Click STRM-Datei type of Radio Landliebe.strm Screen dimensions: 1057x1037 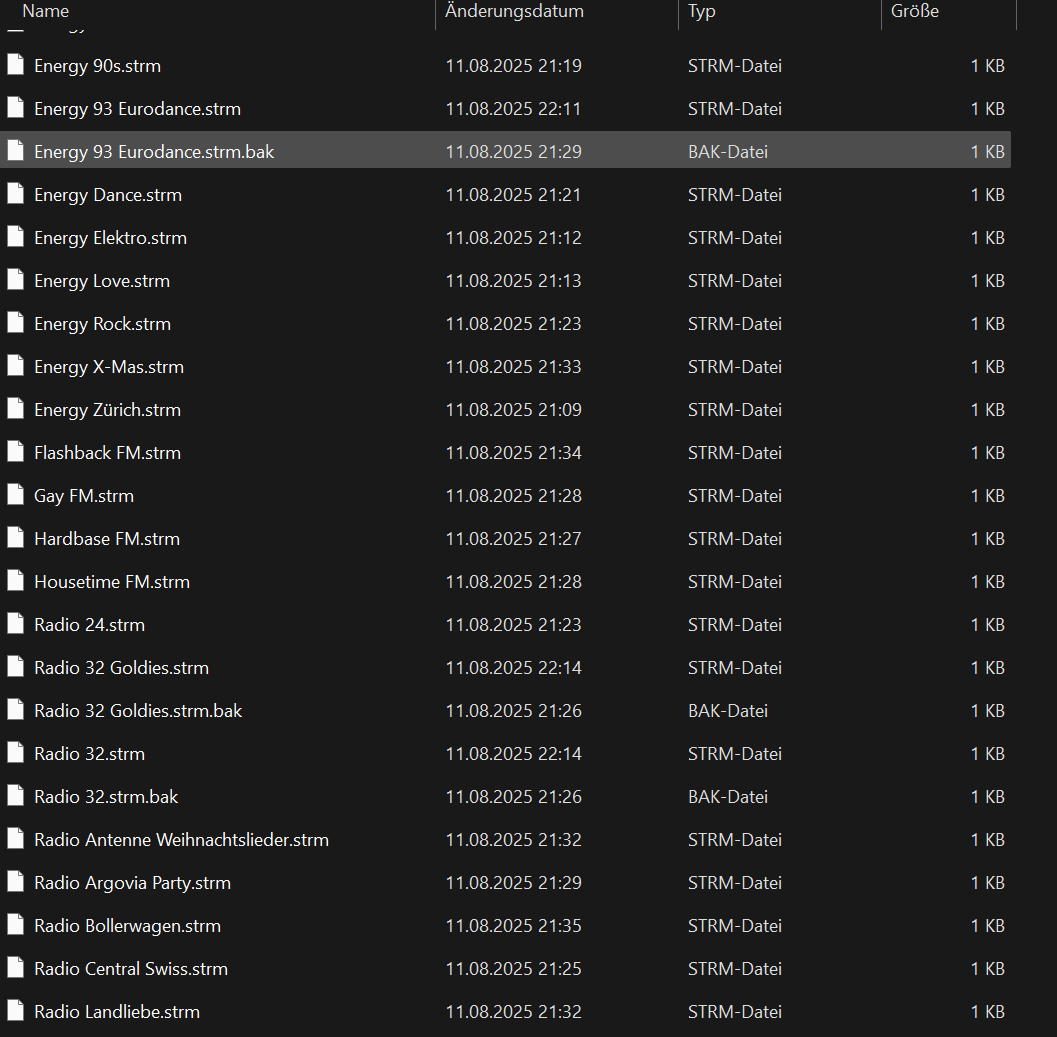point(735,1012)
